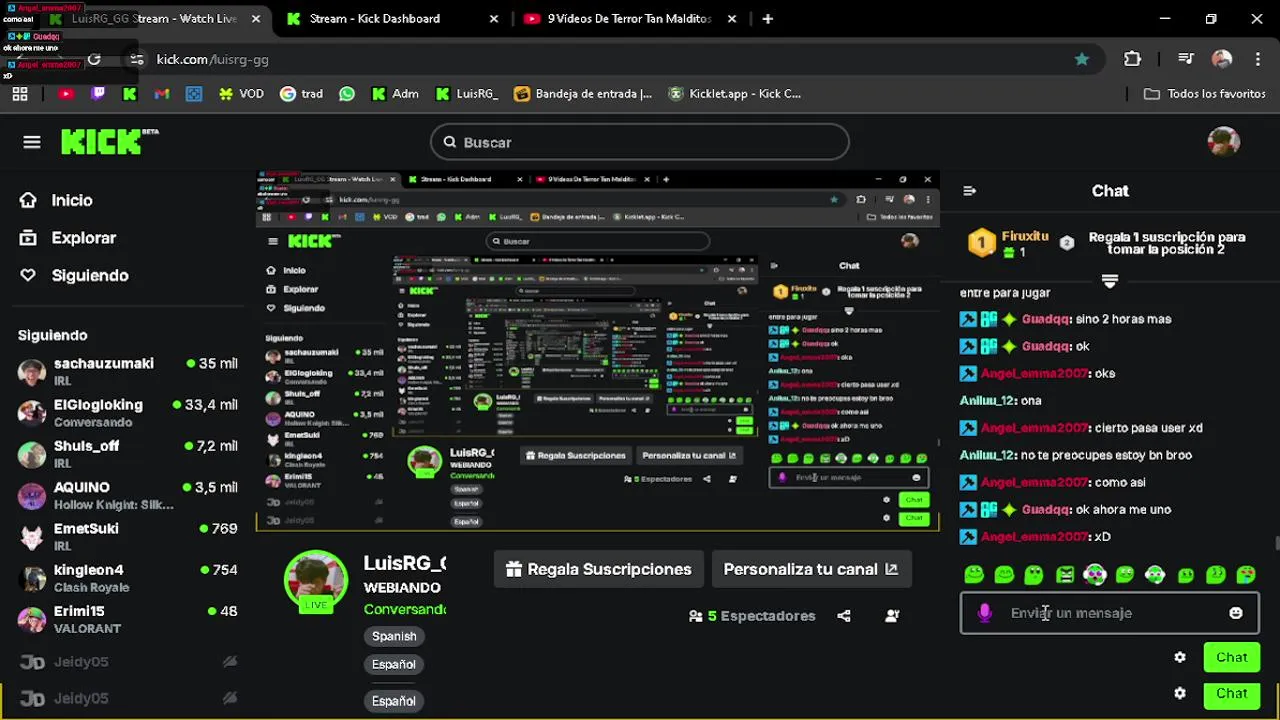1280x720 pixels.
Task: Switch to Stream - Kick Dashboard tab
Action: tap(393, 19)
